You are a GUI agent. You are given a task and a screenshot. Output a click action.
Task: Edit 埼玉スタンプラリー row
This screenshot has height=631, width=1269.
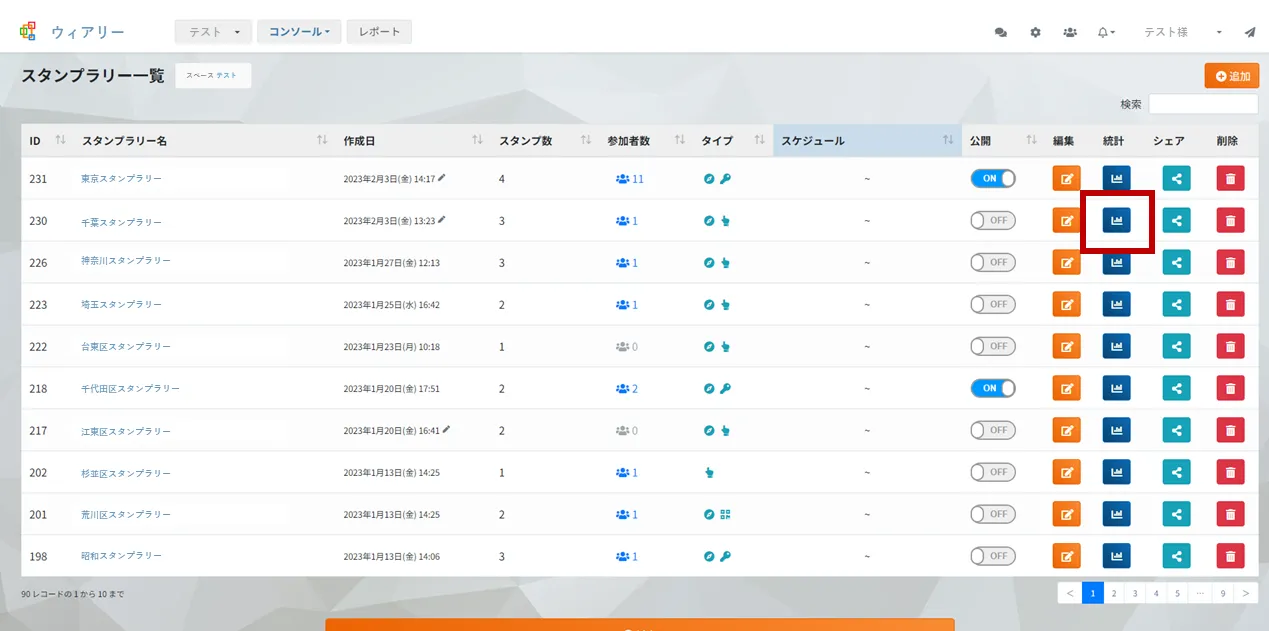[x=1067, y=305]
